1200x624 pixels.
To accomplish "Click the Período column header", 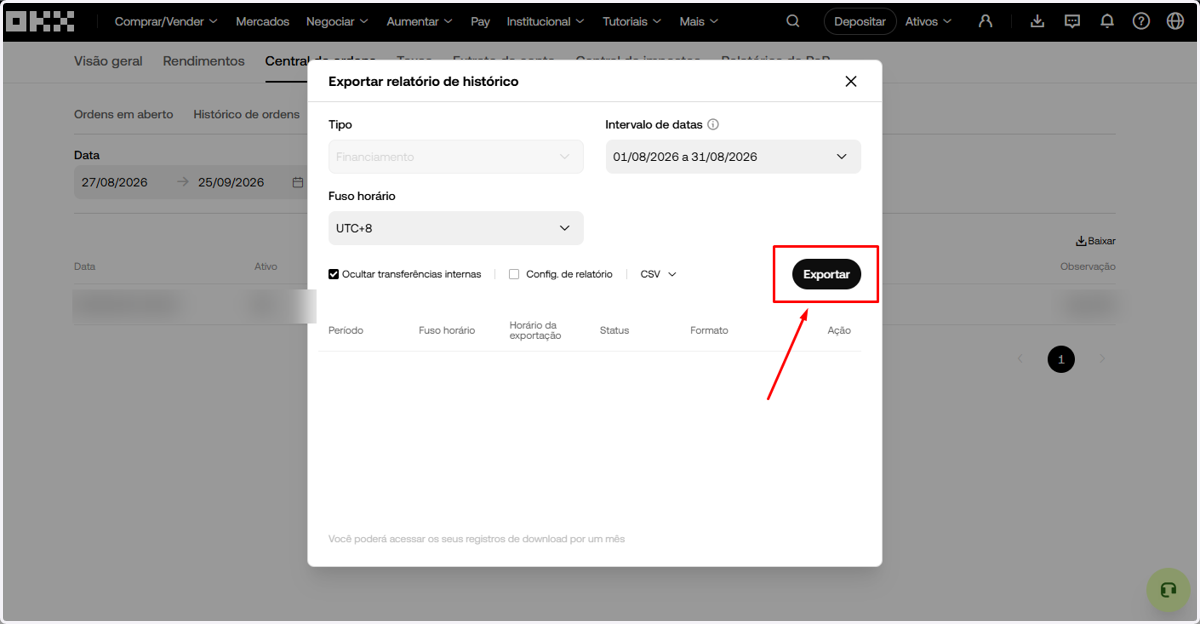I will [346, 331].
